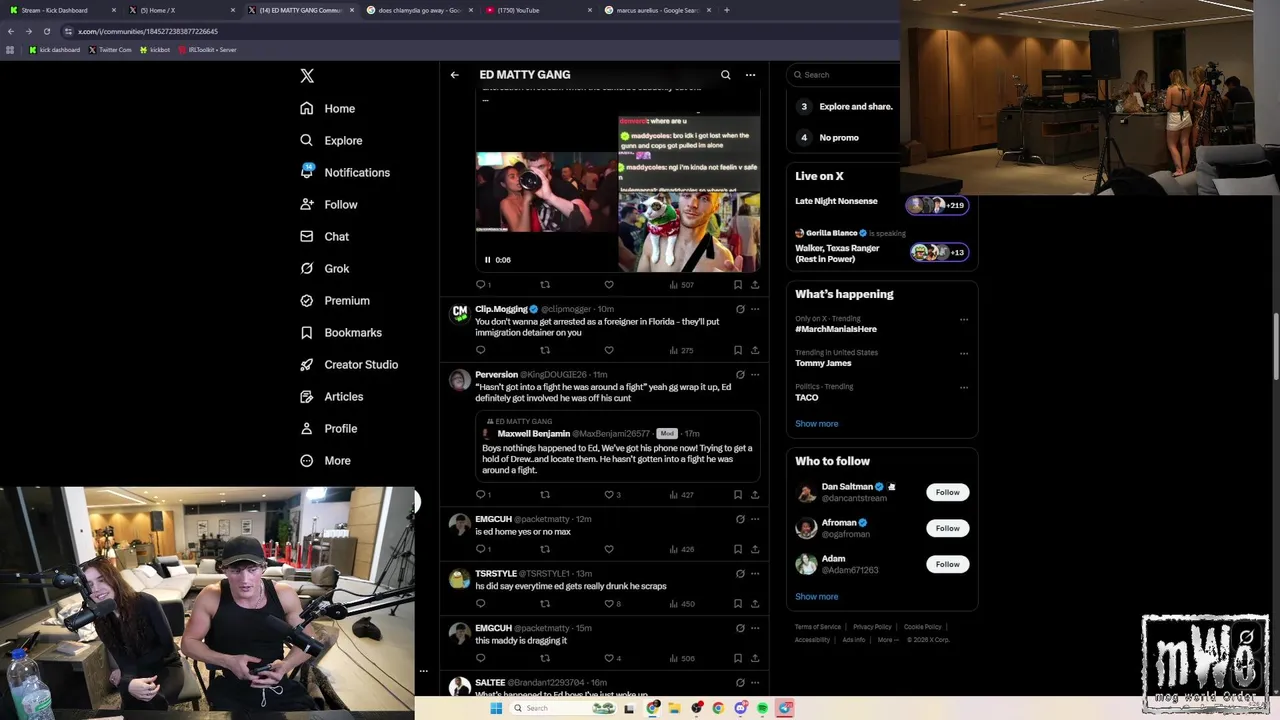
Task: Share the Clip.Mogging post
Action: click(x=755, y=350)
